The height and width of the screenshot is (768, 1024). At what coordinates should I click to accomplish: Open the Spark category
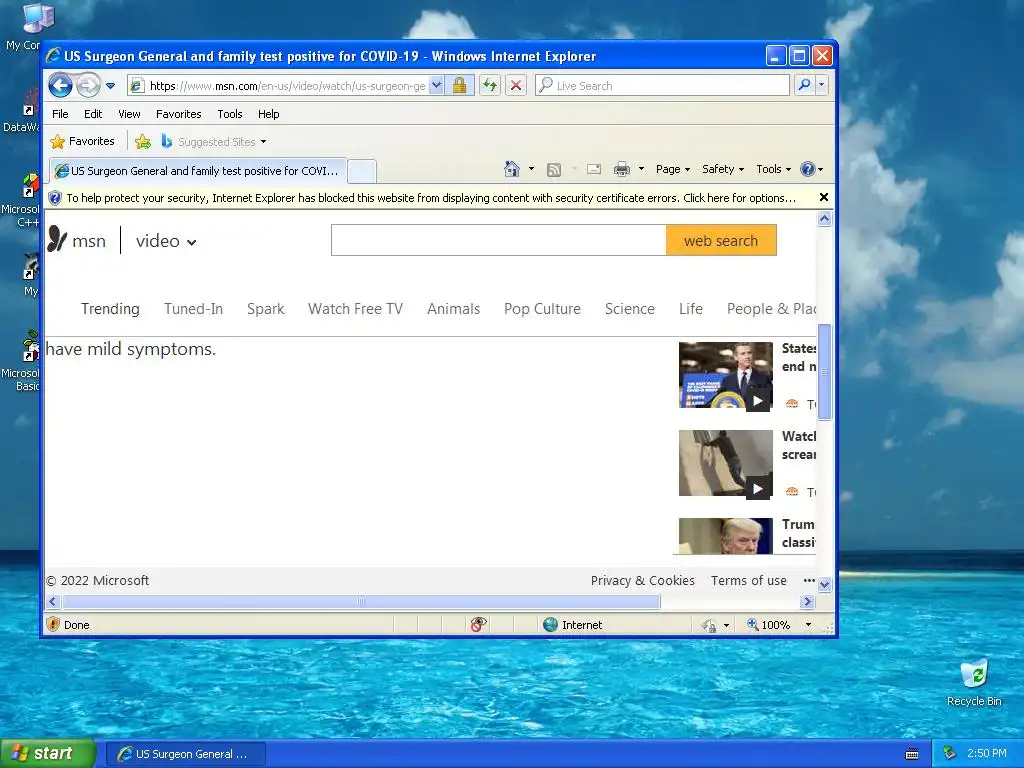coord(265,309)
